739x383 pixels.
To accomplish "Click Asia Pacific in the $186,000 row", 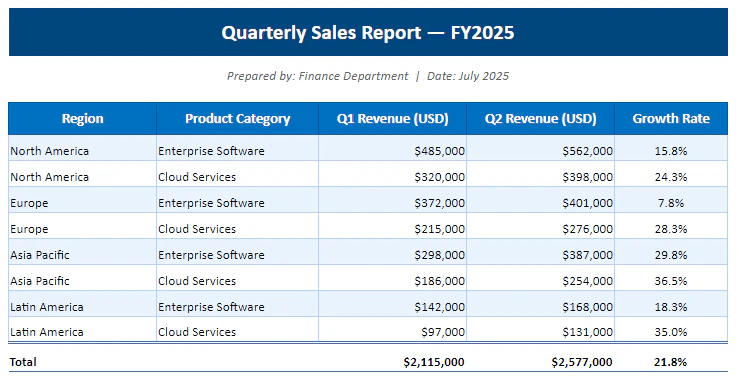I will pos(40,281).
